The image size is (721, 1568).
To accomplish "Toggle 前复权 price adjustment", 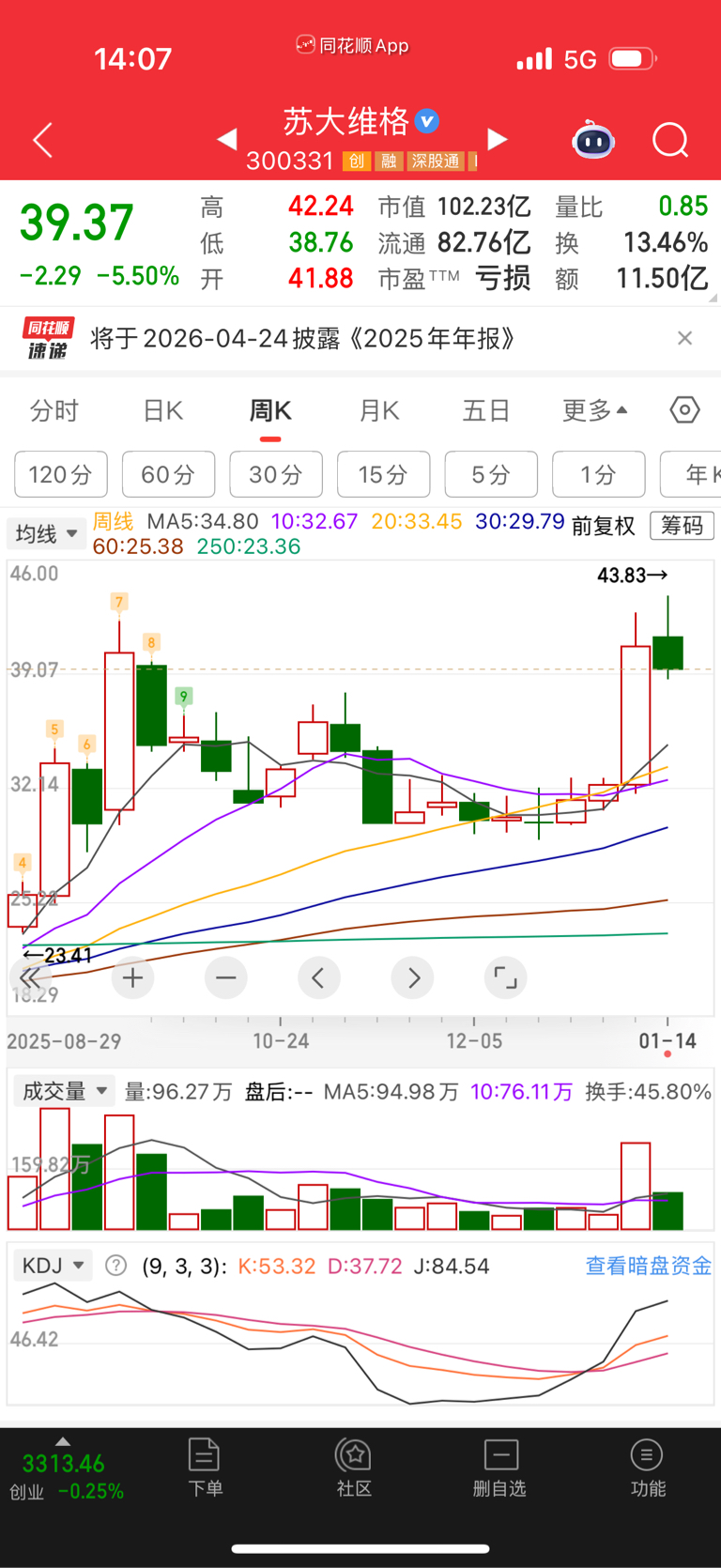I will point(604,526).
